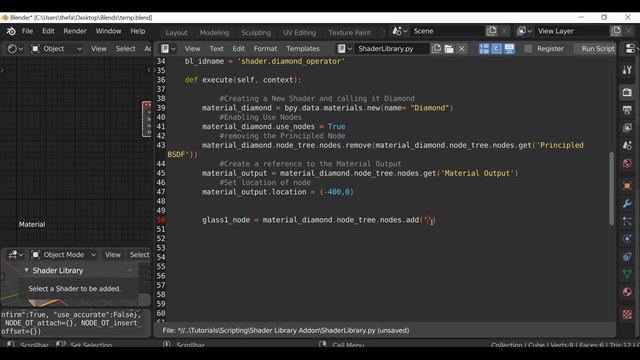
Task: Click the View Layer name field
Action: point(571,31)
